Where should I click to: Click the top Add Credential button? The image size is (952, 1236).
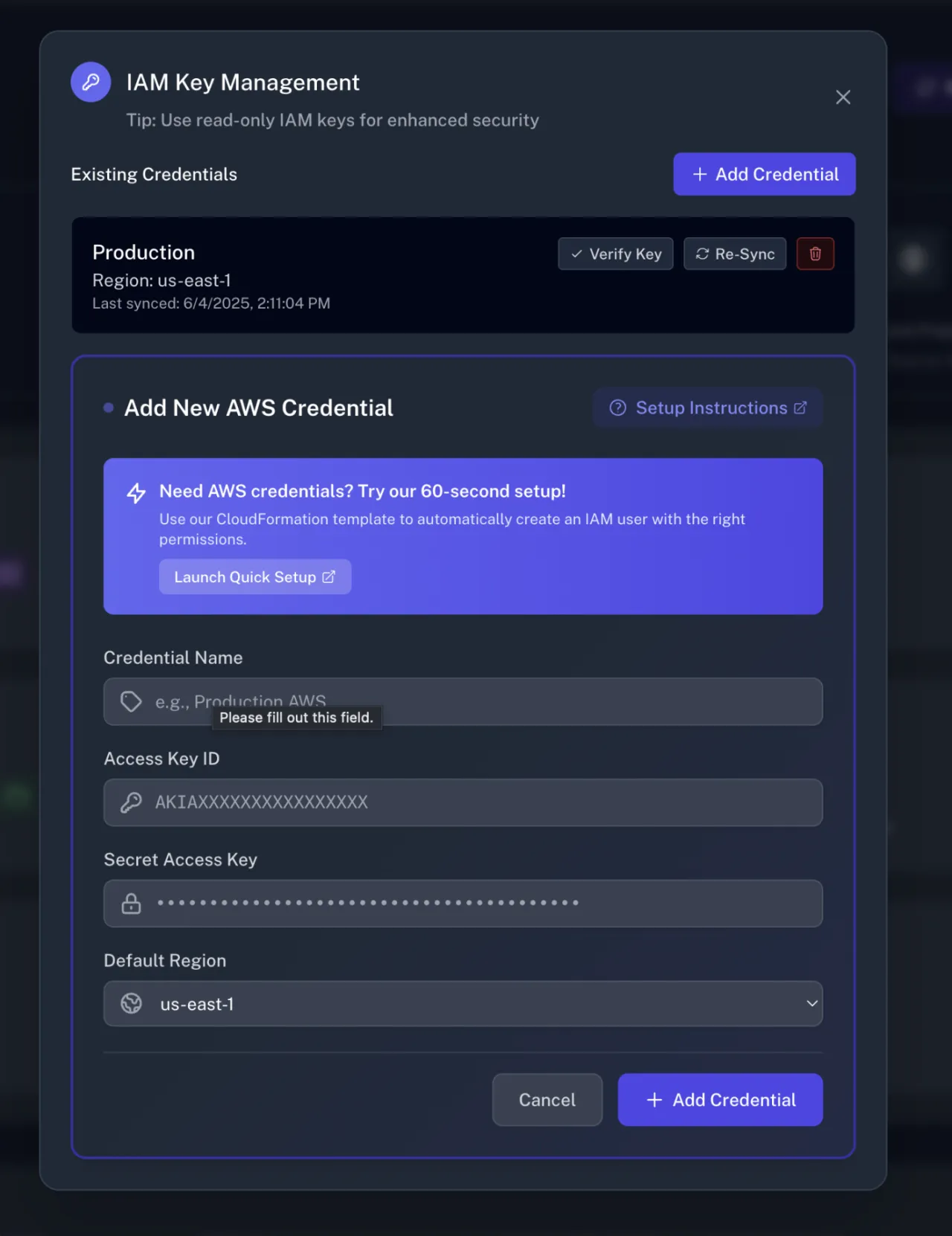tap(765, 174)
